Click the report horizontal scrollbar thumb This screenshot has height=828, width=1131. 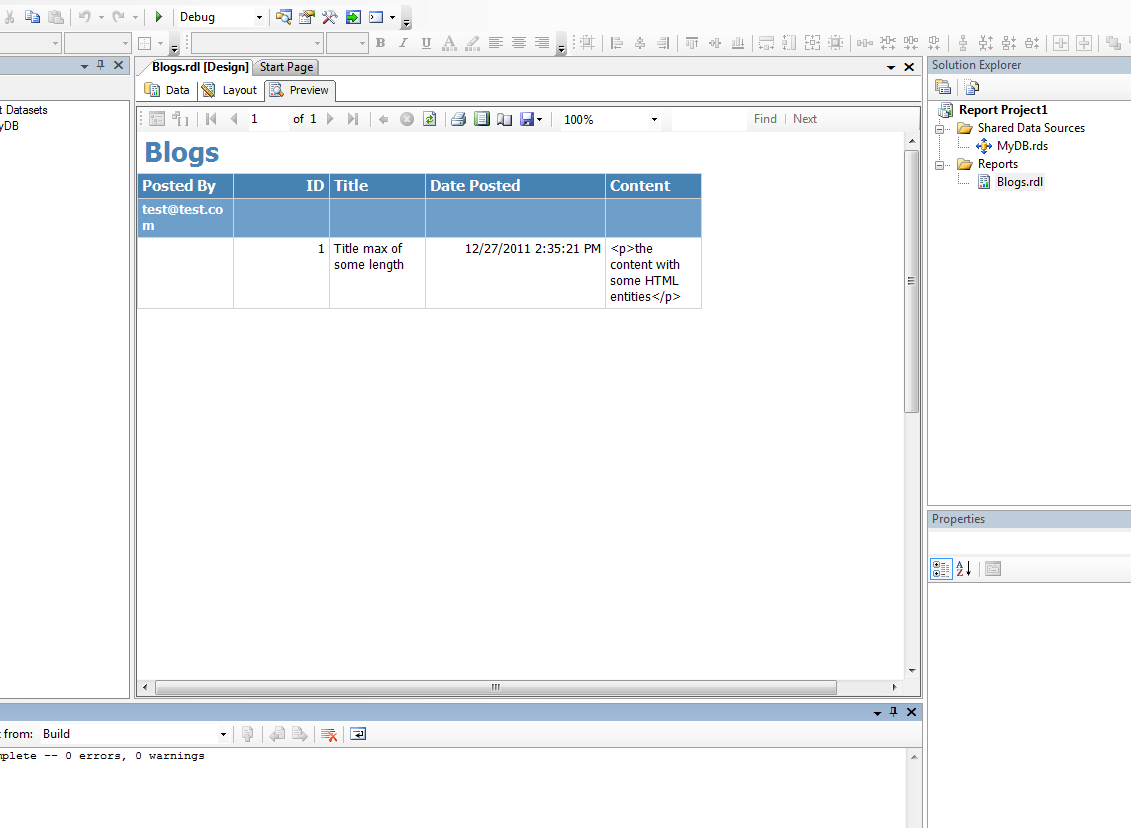point(496,687)
